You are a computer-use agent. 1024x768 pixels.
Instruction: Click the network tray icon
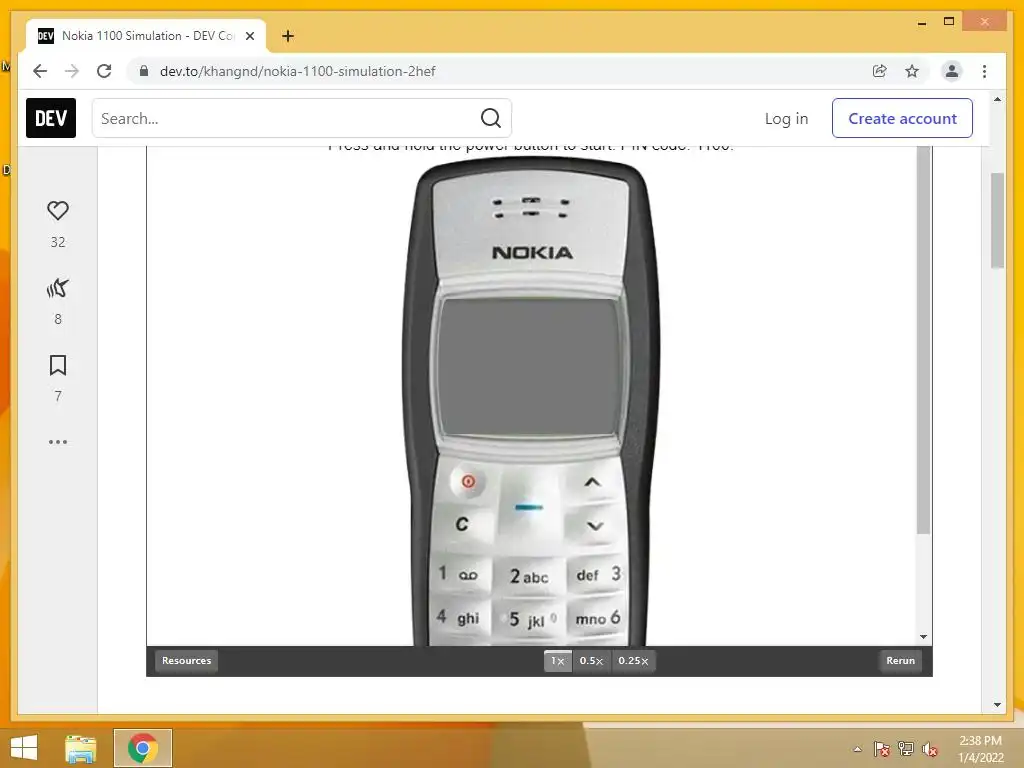tap(906, 749)
